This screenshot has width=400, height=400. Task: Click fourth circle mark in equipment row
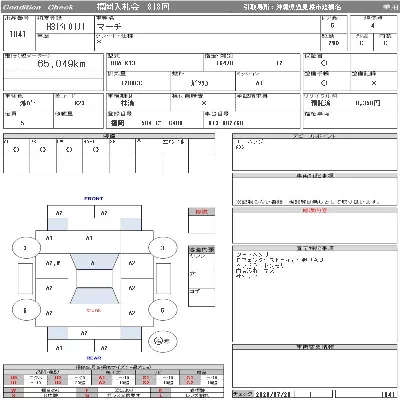96,150
